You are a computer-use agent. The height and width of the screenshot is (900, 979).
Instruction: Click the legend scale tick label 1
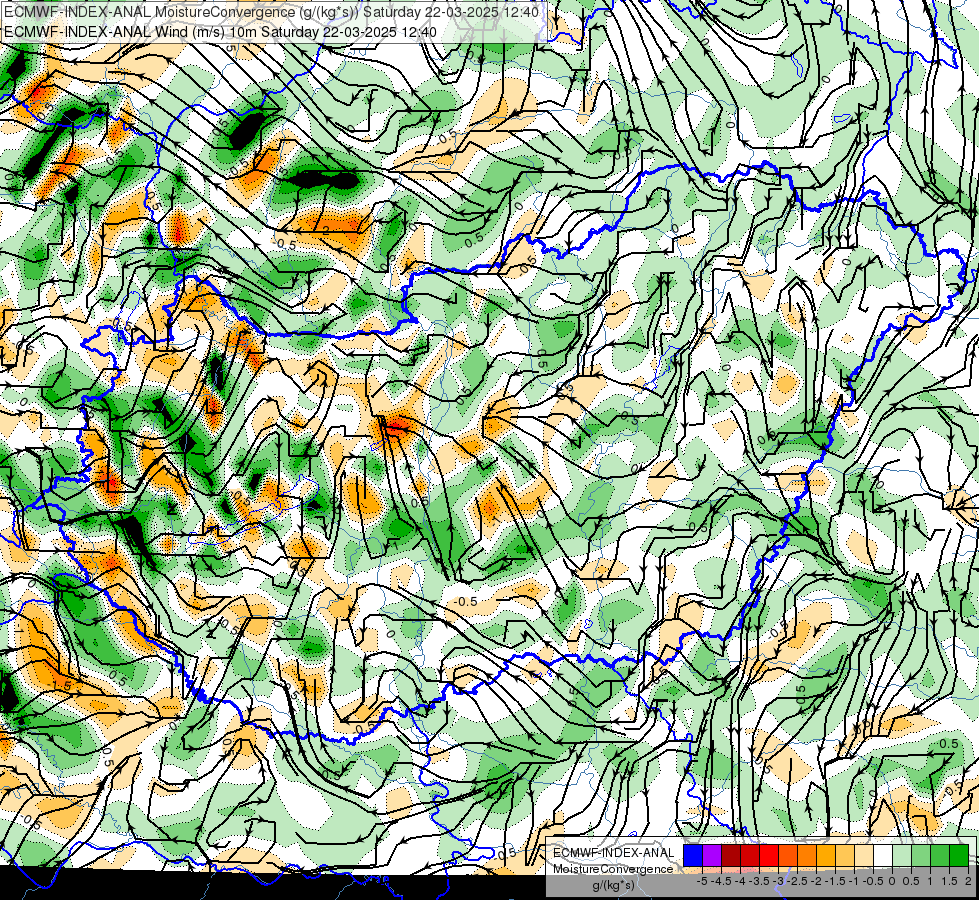pyautogui.click(x=930, y=881)
